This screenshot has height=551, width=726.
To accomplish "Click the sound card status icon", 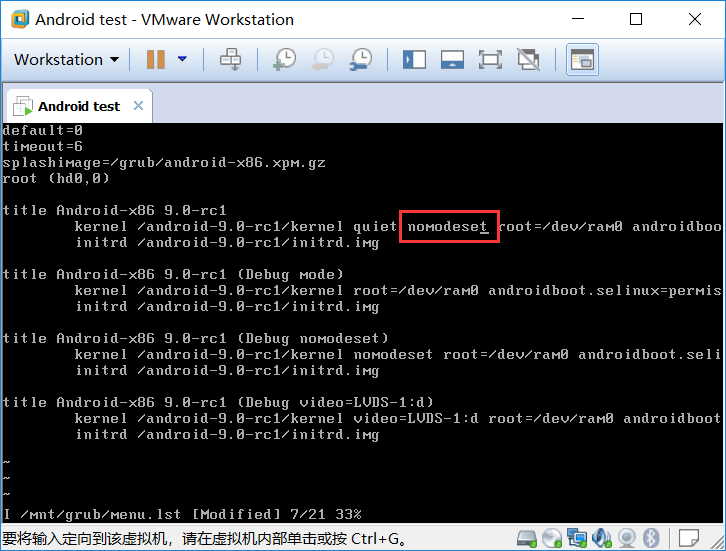I will (x=602, y=538).
